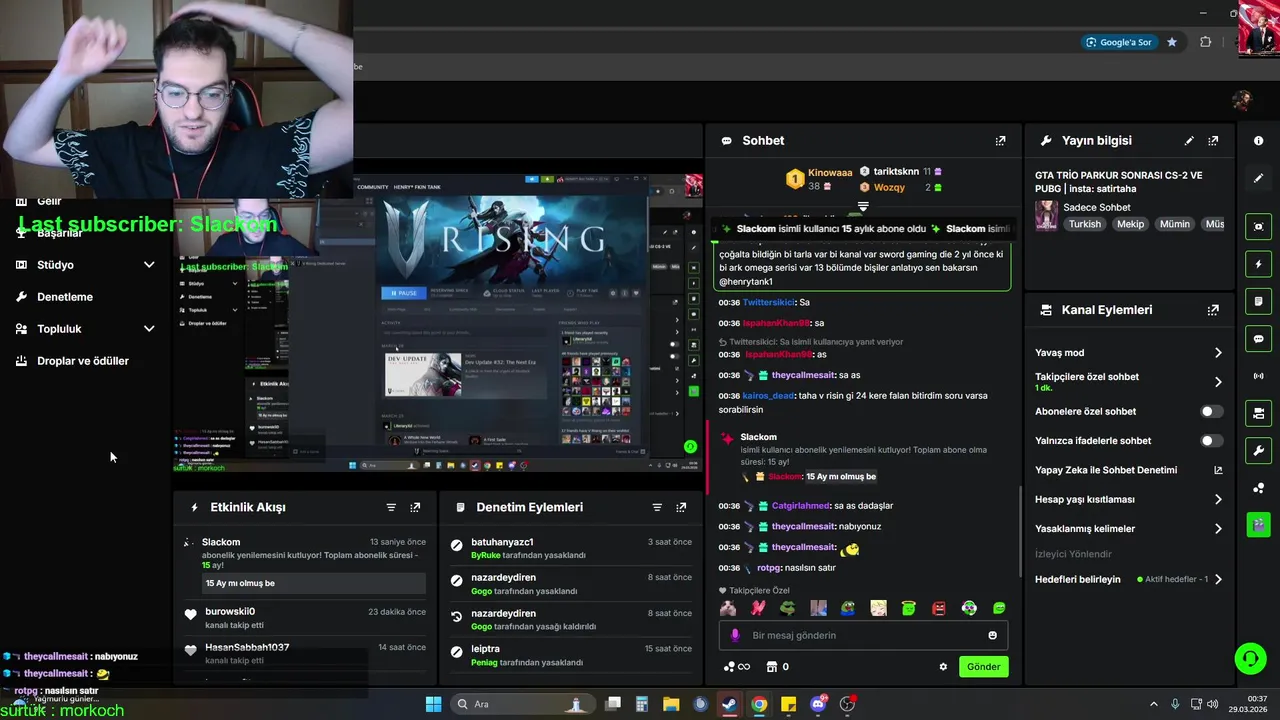Focus the Bir mesaj gönderin chat input
Screen dimensions: 1280x720
click(863, 635)
